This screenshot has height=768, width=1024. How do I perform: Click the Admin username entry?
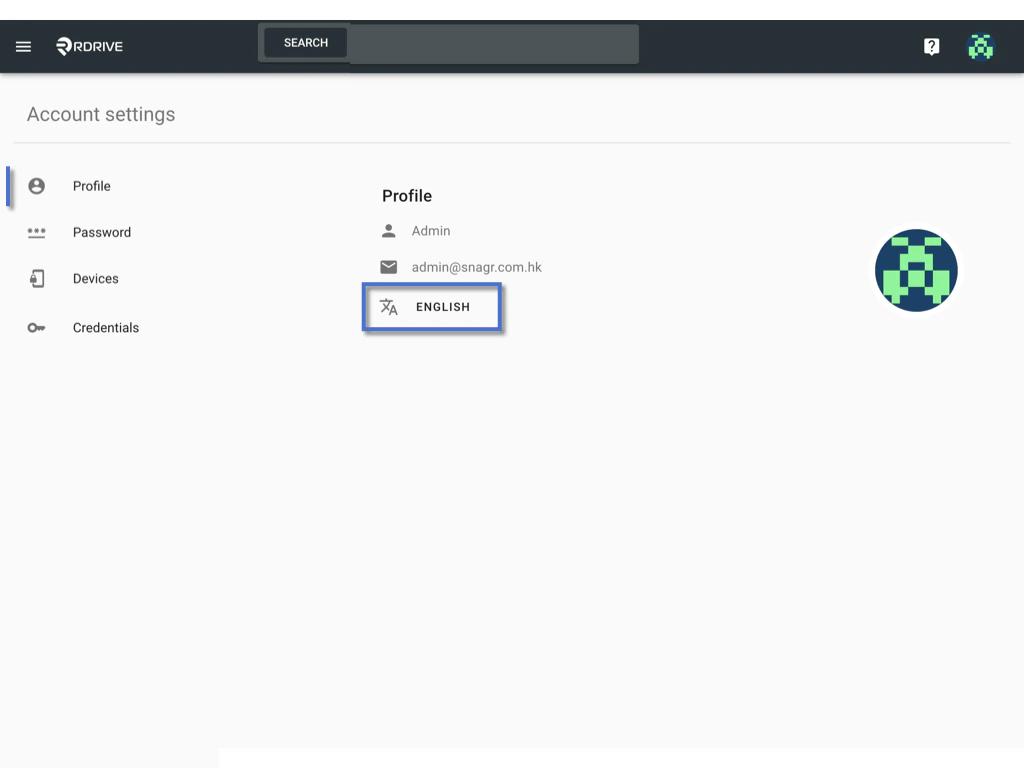tap(431, 230)
